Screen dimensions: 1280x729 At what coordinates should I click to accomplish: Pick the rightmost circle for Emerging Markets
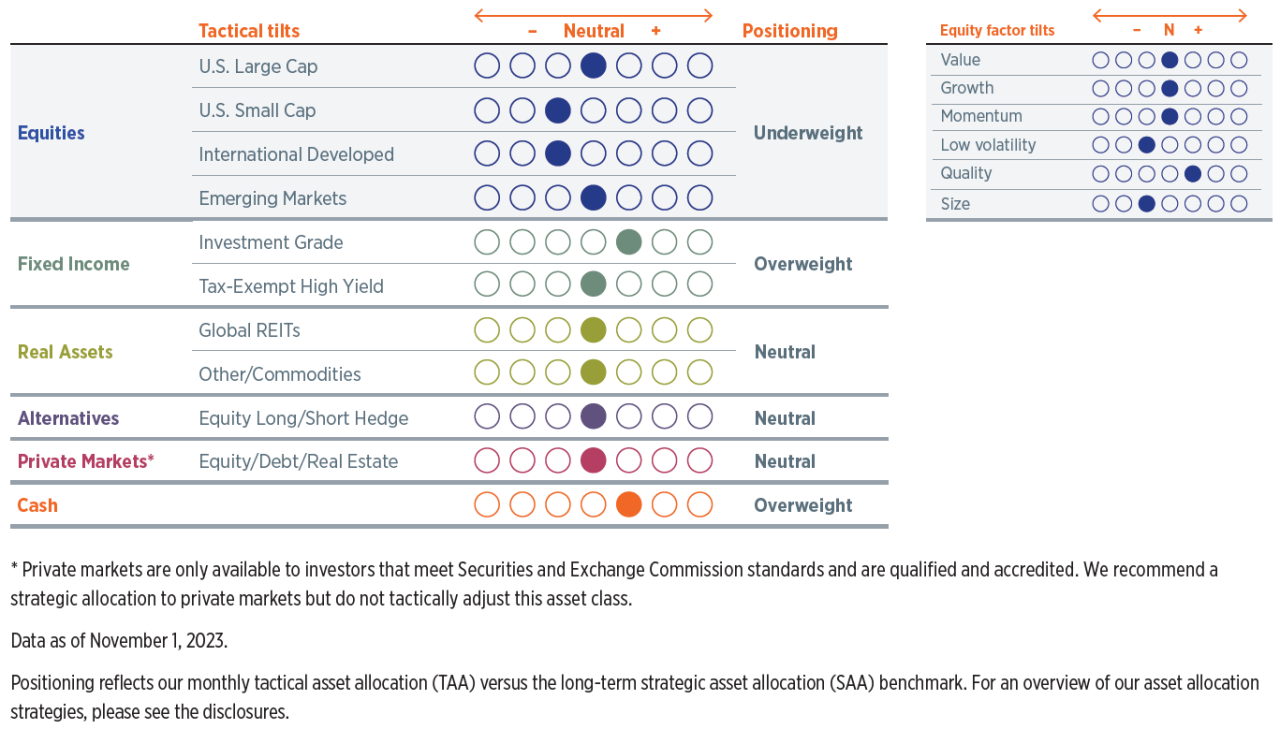tap(700, 198)
